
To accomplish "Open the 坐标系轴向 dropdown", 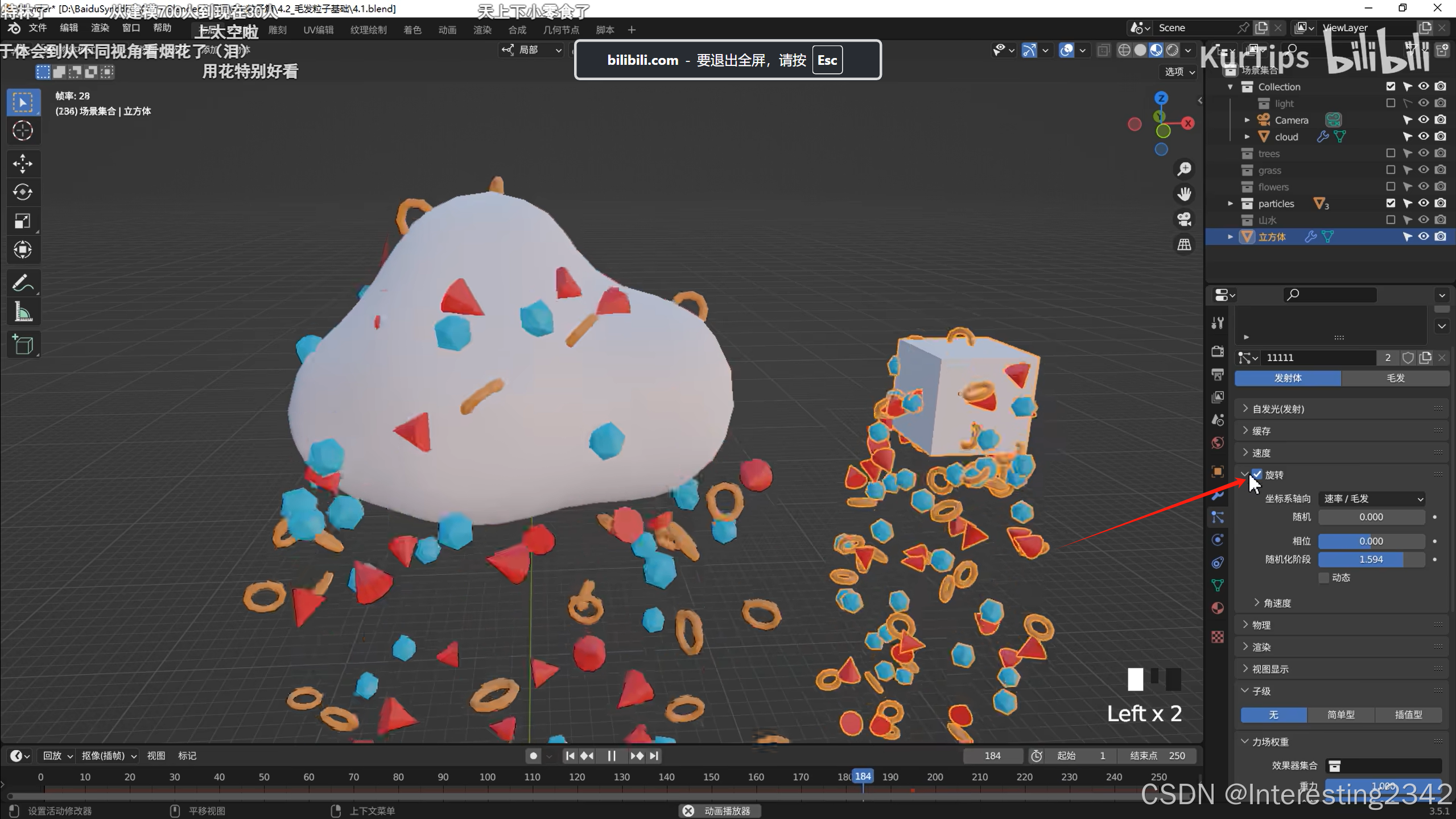I will 1372,499.
